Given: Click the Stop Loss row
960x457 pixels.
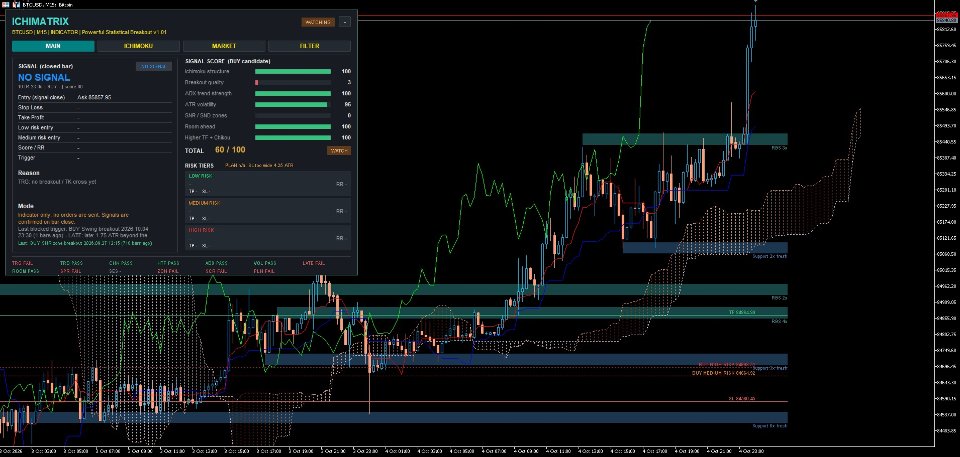Looking at the screenshot, I should (95, 107).
